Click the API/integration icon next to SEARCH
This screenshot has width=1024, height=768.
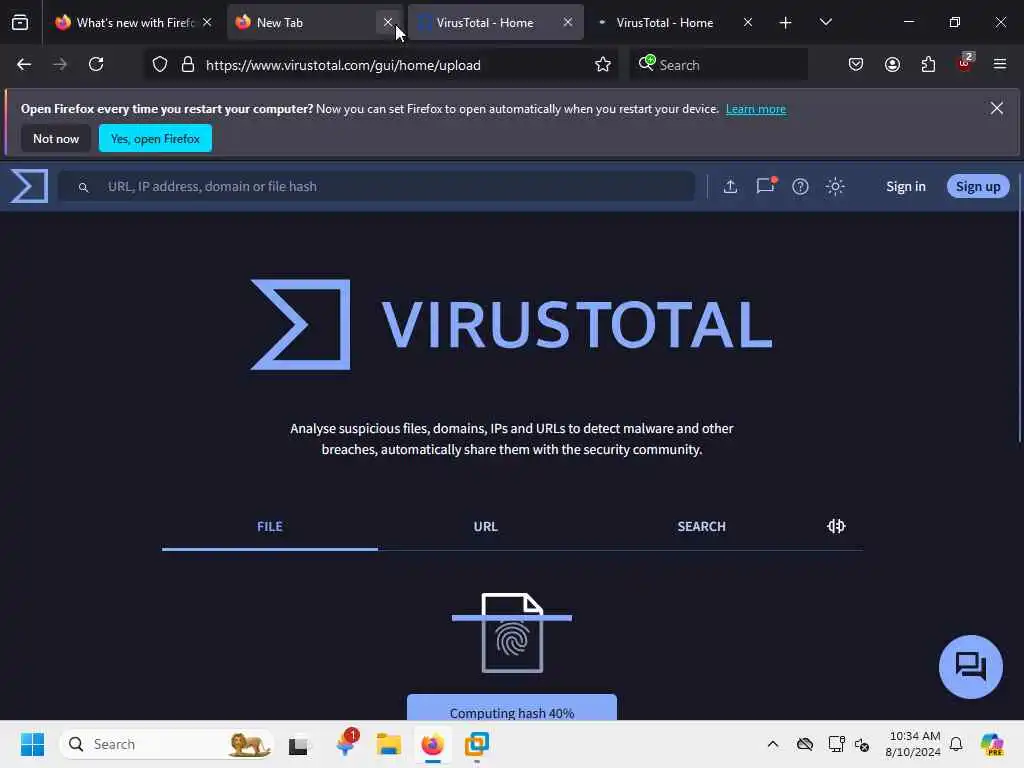pos(836,526)
